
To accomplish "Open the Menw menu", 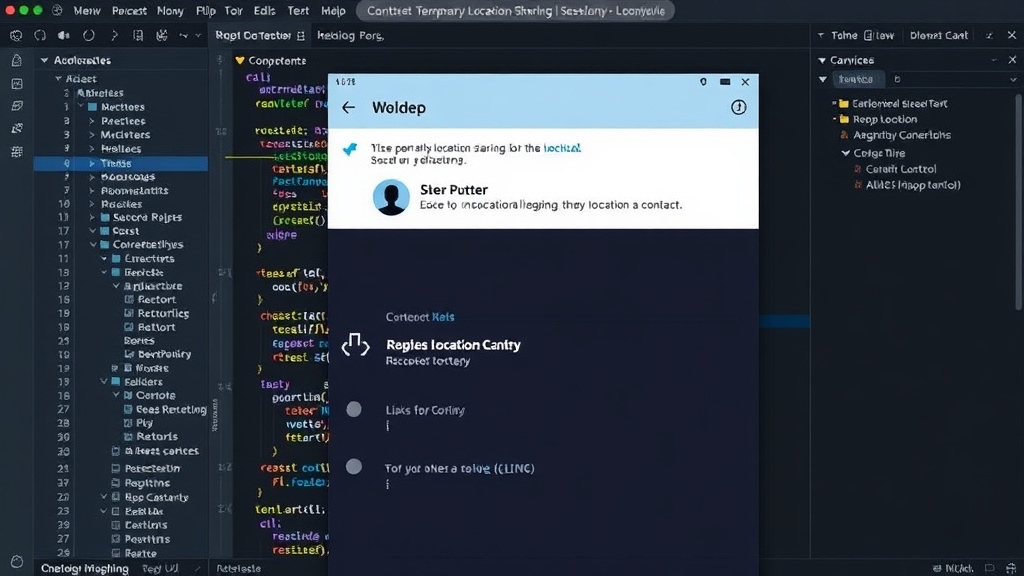I will pyautogui.click(x=87, y=11).
